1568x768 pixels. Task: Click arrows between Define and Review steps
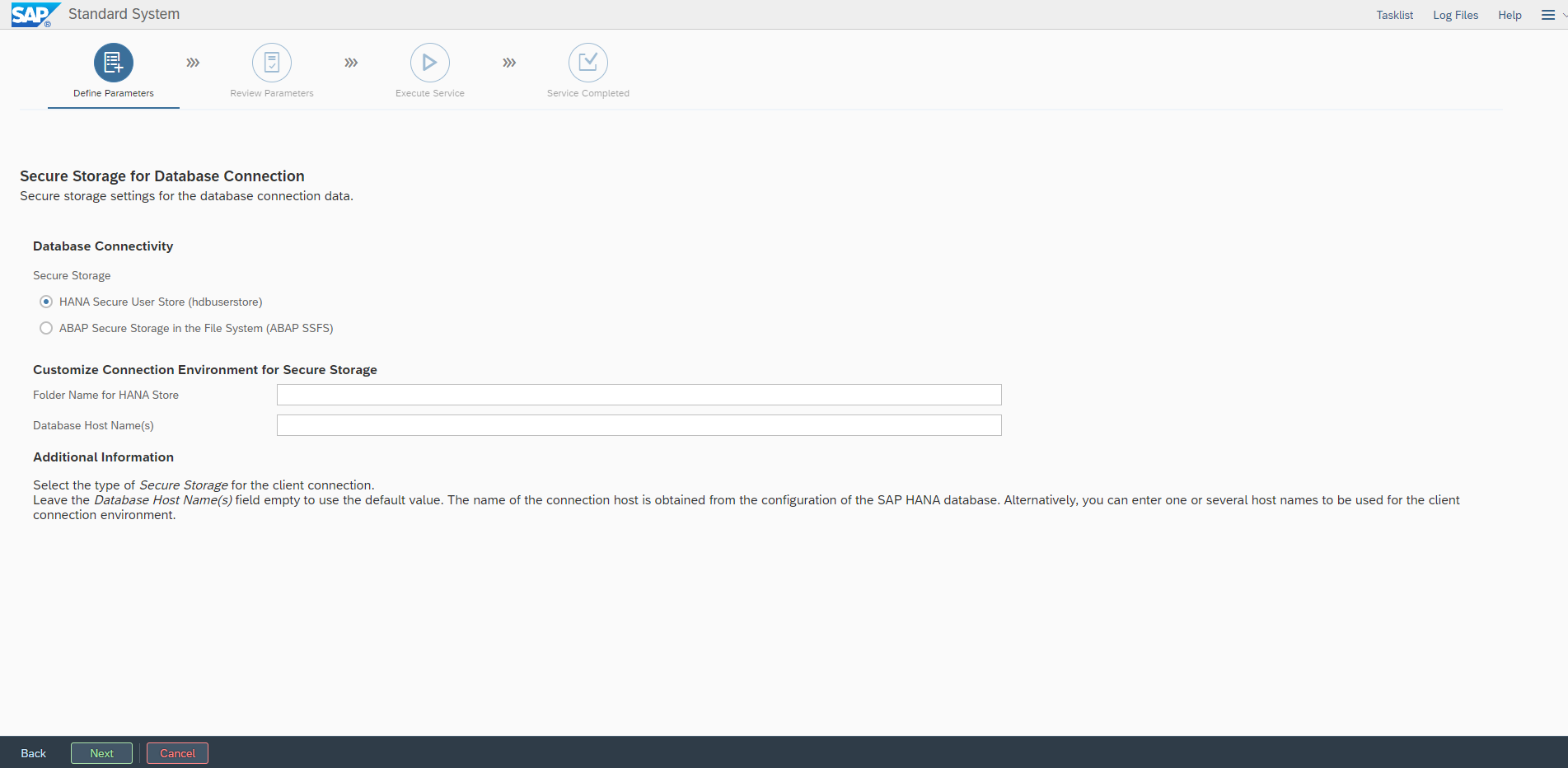[193, 63]
